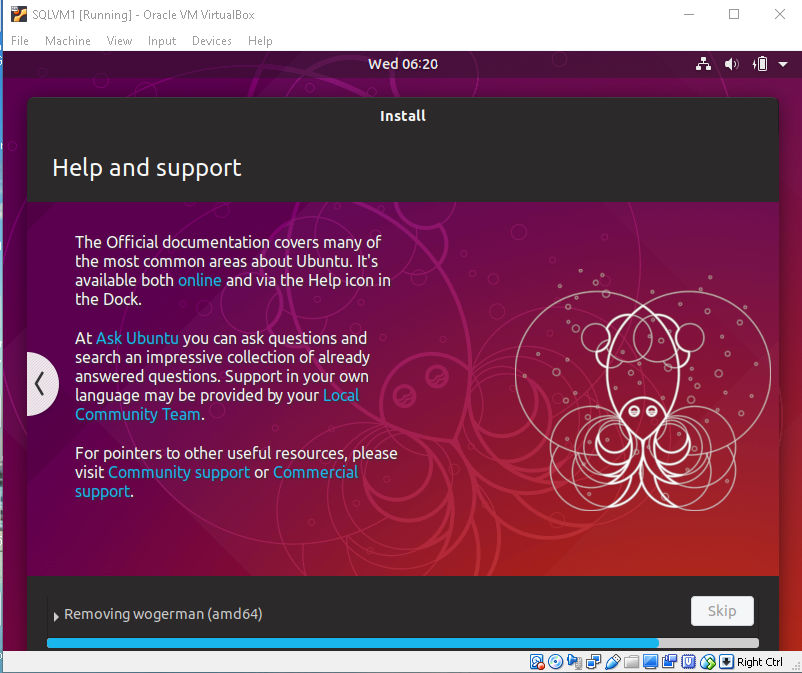Click the shared folders status icon
The height and width of the screenshot is (673, 802).
pyautogui.click(x=631, y=662)
